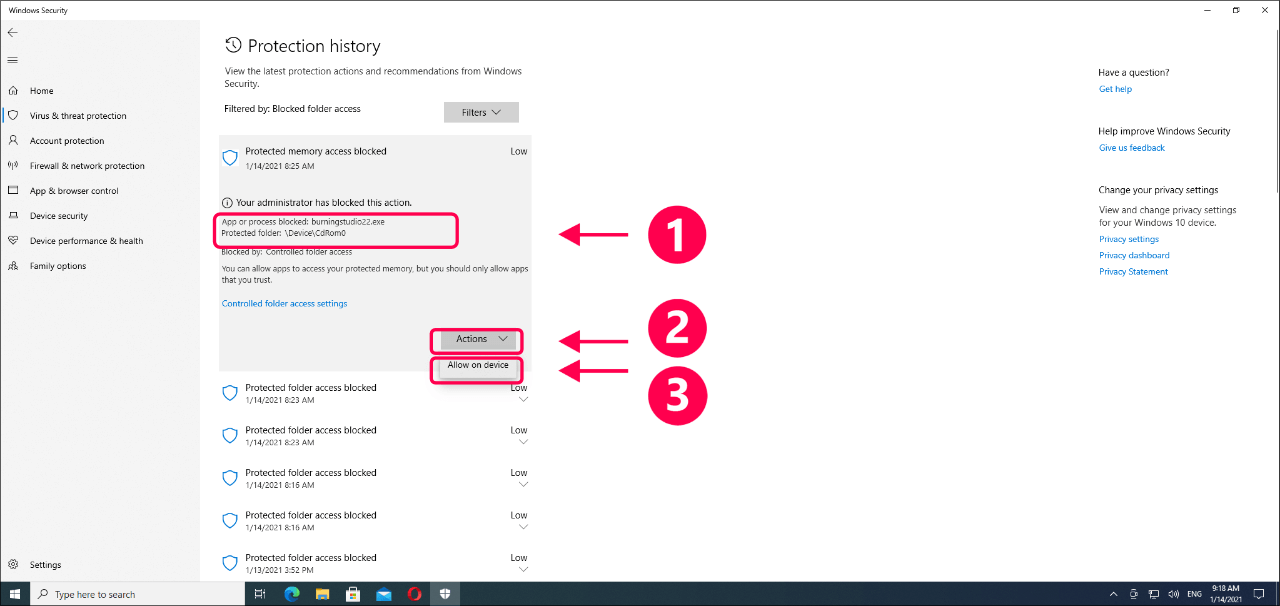1280x606 pixels.
Task: Click the taskbar search box
Action: tap(137, 594)
